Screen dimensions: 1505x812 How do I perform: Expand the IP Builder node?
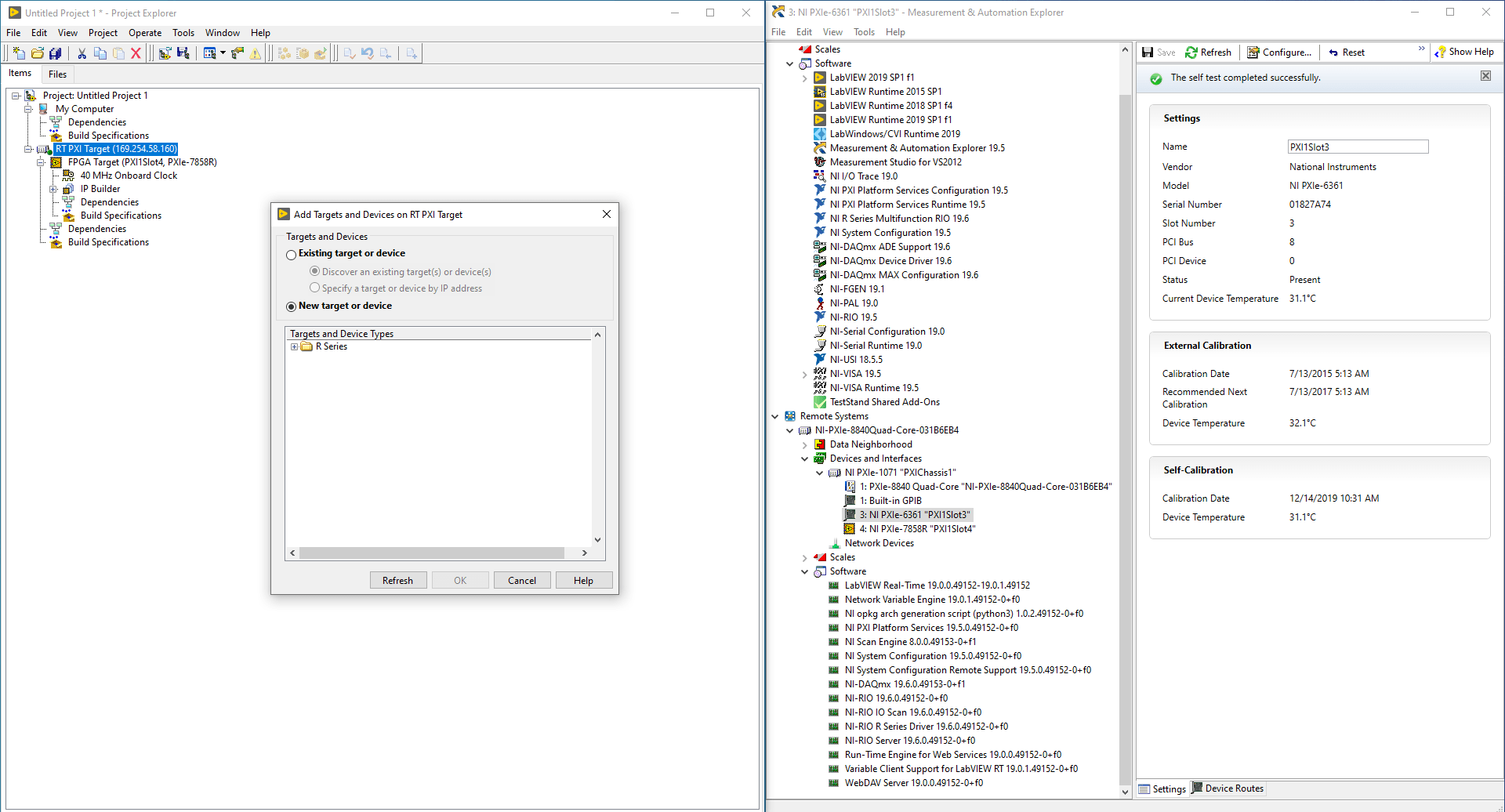coord(53,189)
